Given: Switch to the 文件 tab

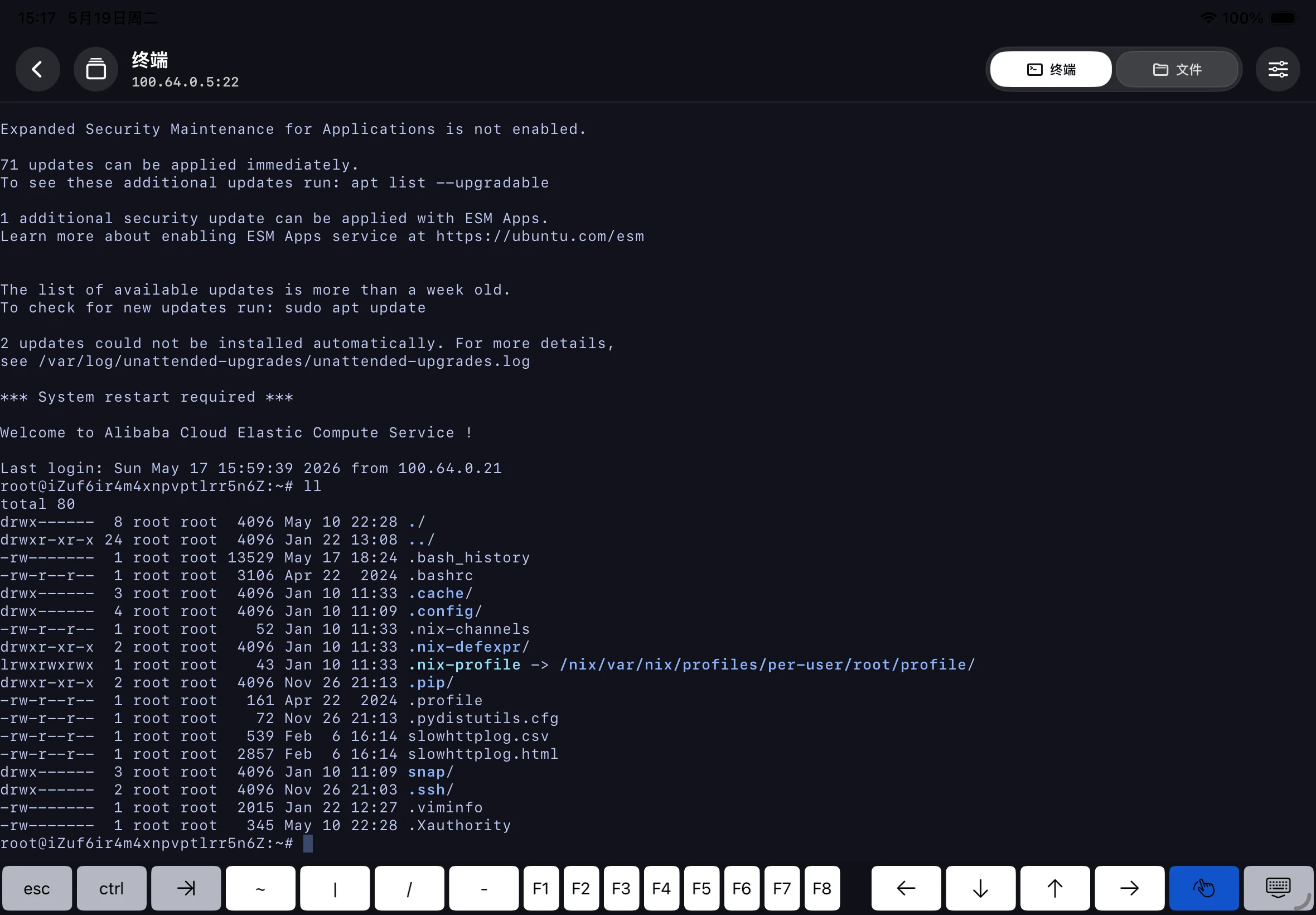Looking at the screenshot, I should pyautogui.click(x=1177, y=69).
